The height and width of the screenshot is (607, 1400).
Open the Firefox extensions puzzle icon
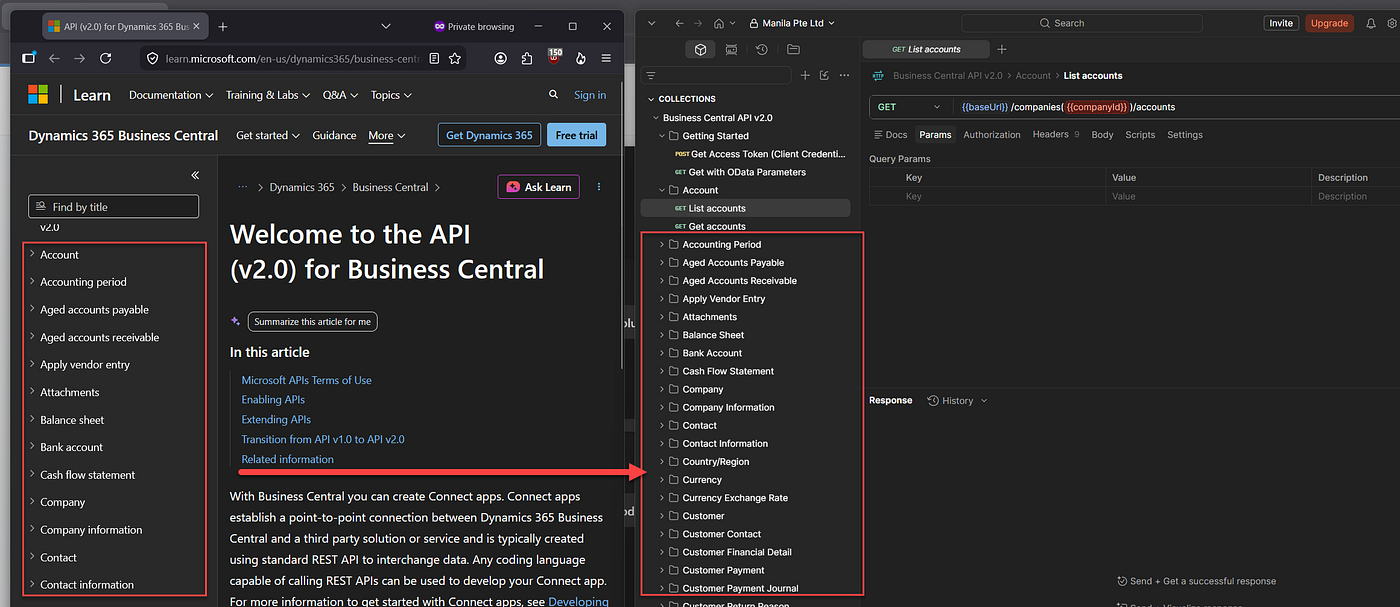pos(527,59)
